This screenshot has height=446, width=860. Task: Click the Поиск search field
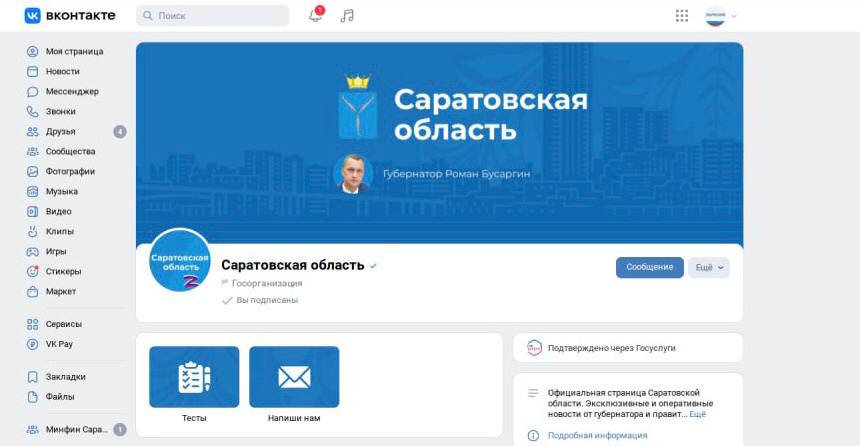tap(212, 16)
